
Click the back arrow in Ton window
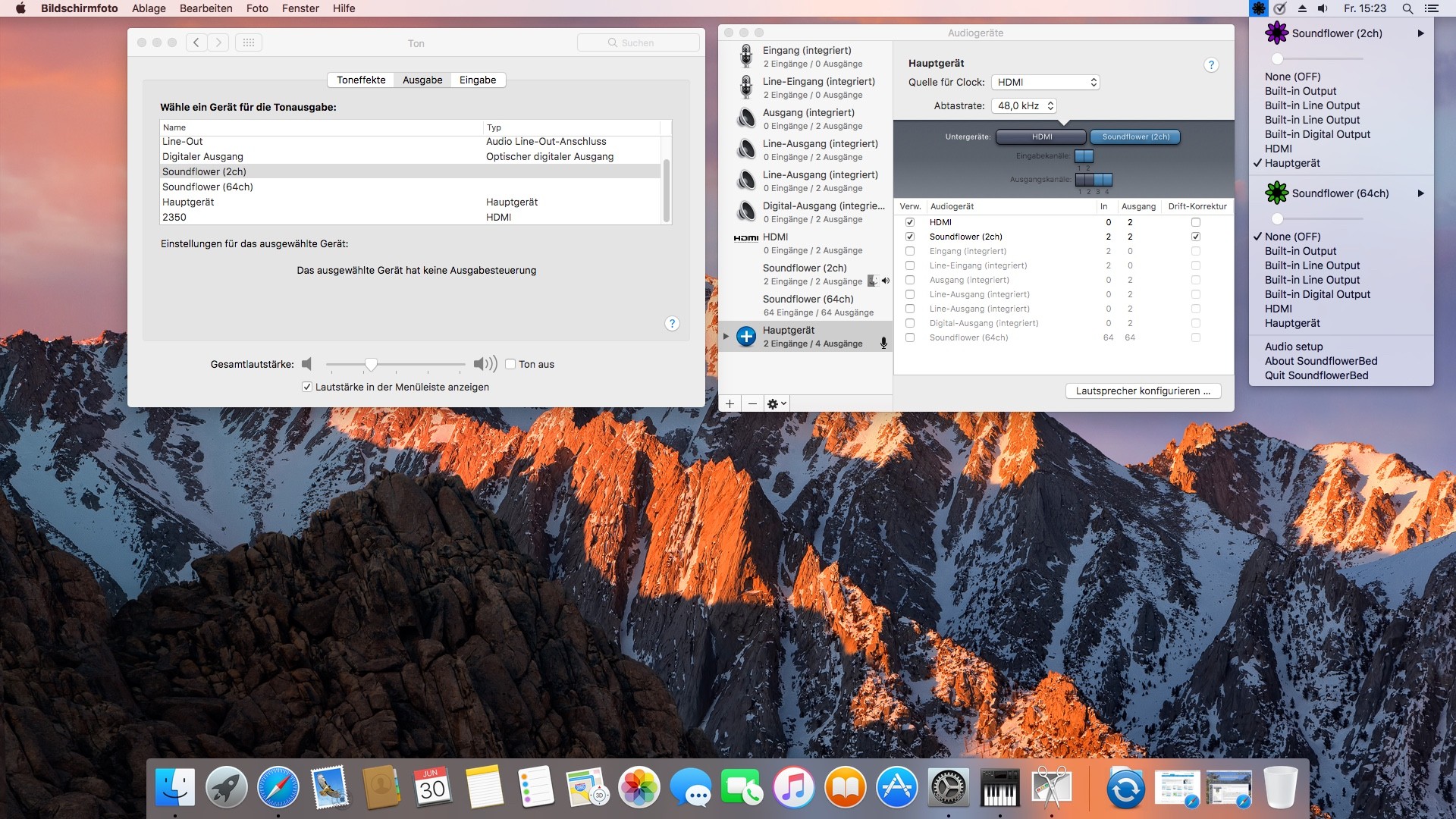(196, 42)
